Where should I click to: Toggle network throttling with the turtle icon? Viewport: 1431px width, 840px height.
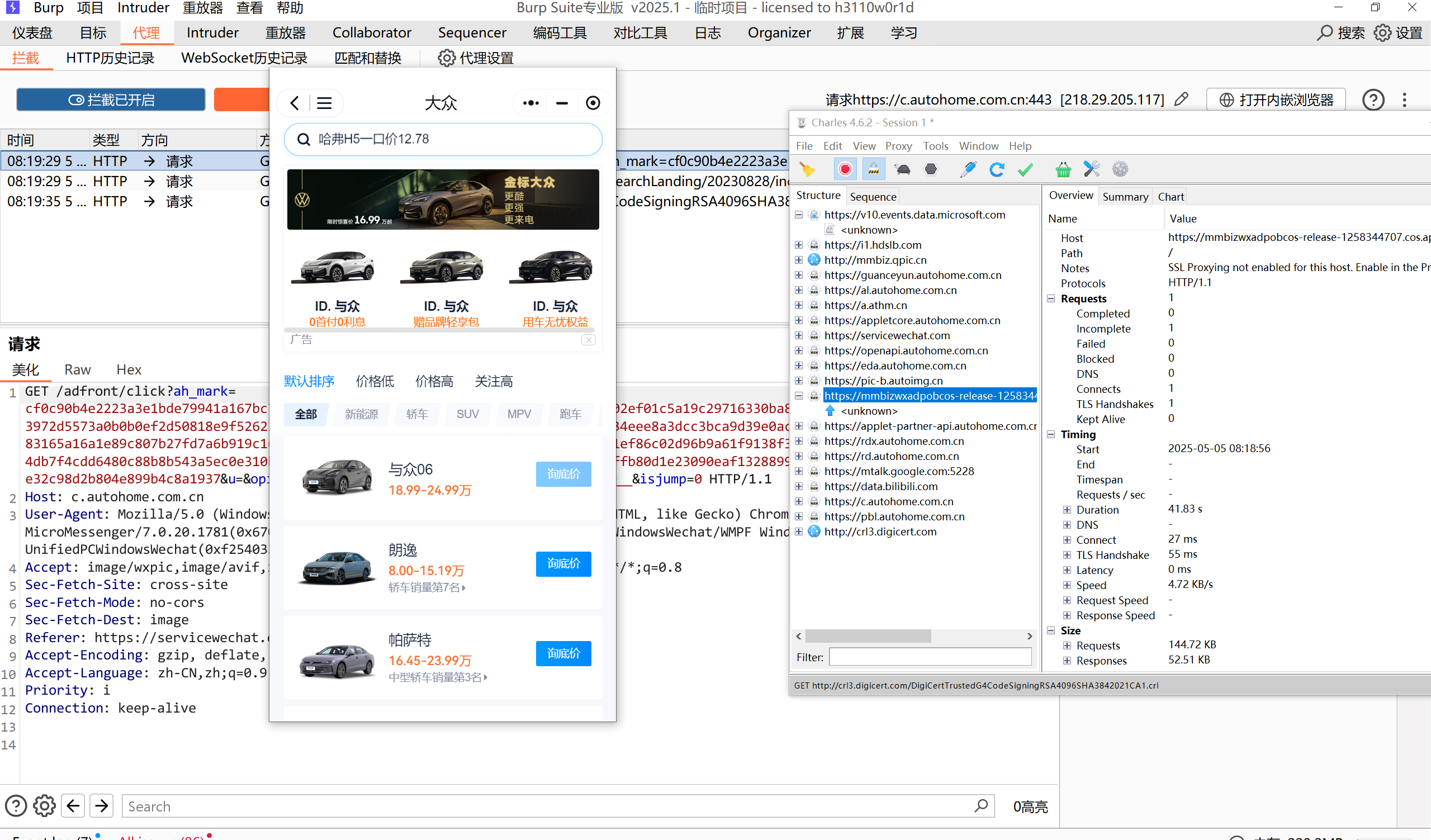(902, 169)
